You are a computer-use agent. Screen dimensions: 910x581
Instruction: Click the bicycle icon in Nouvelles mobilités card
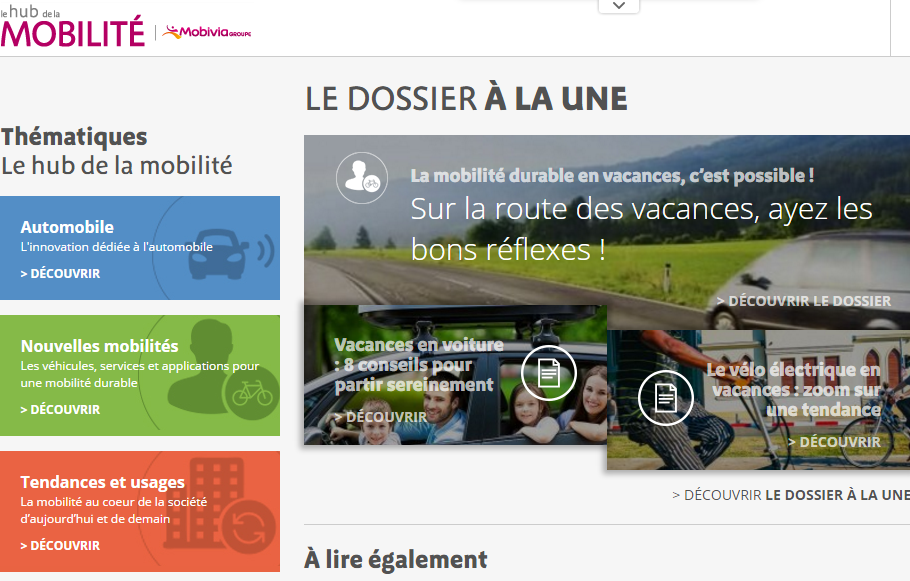[252, 393]
